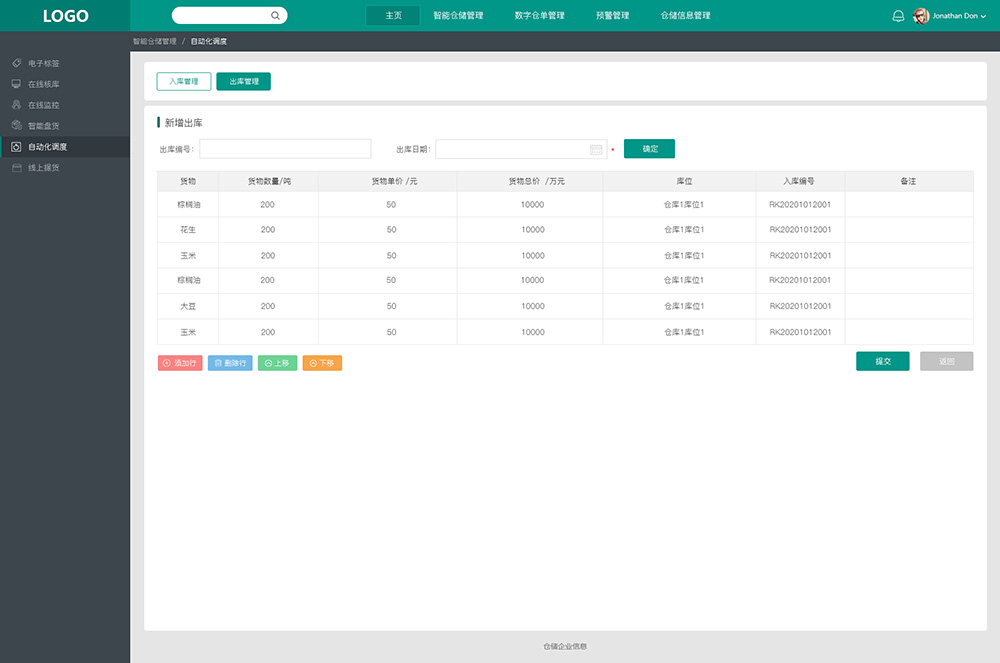The image size is (1000, 663).
Task: Click the empty 备注 cell in 大豆 row
Action: tap(909, 306)
